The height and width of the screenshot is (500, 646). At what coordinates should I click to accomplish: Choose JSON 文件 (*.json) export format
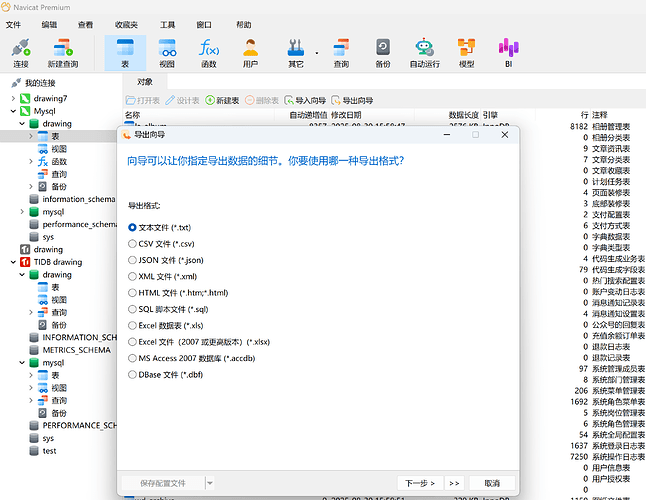tap(166, 260)
